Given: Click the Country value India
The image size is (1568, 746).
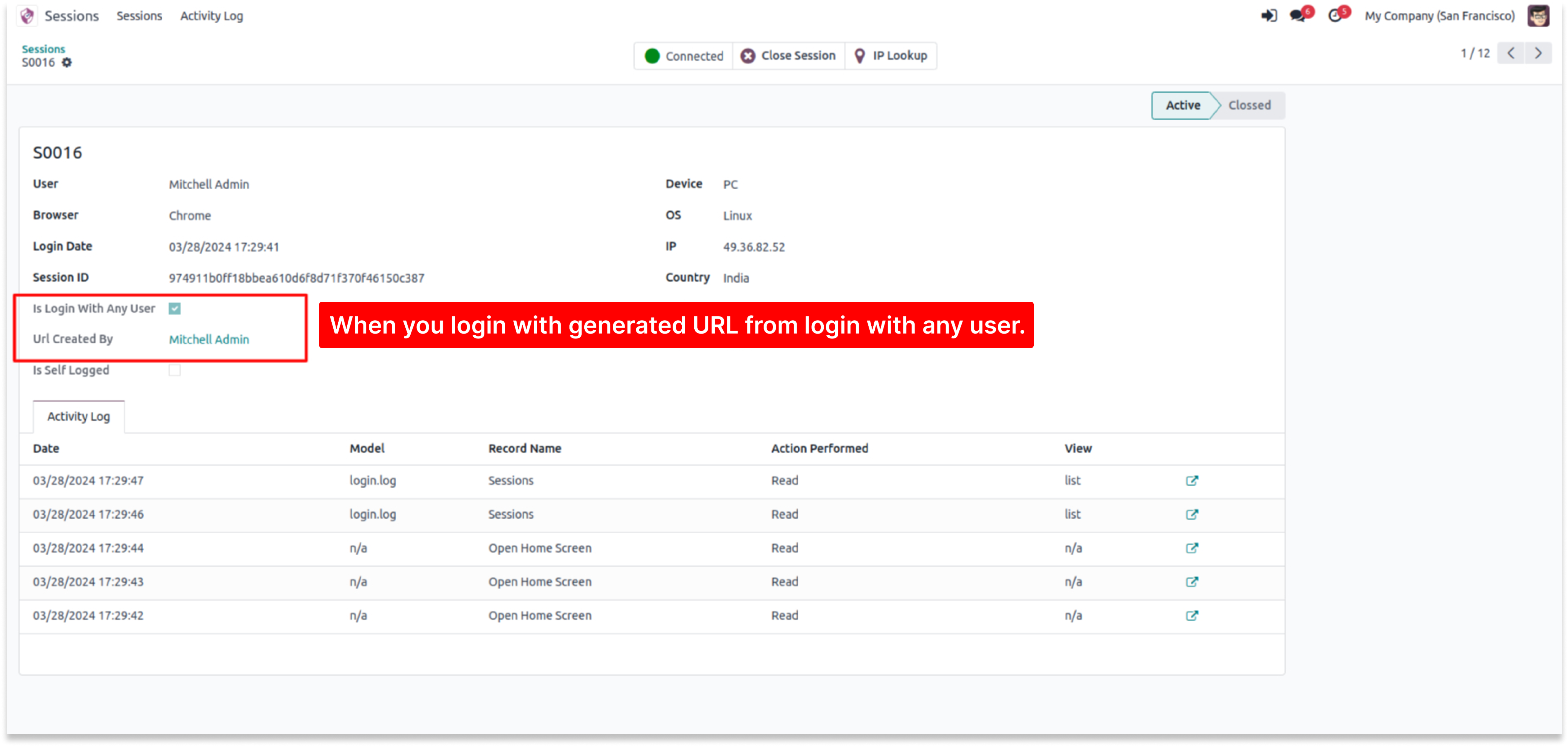Looking at the screenshot, I should (736, 278).
